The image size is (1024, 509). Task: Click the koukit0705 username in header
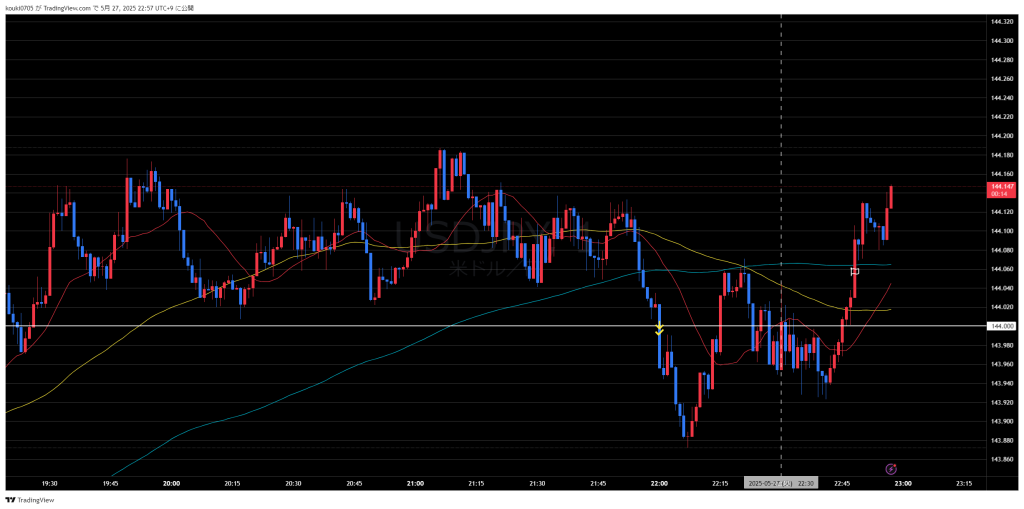click(20, 8)
